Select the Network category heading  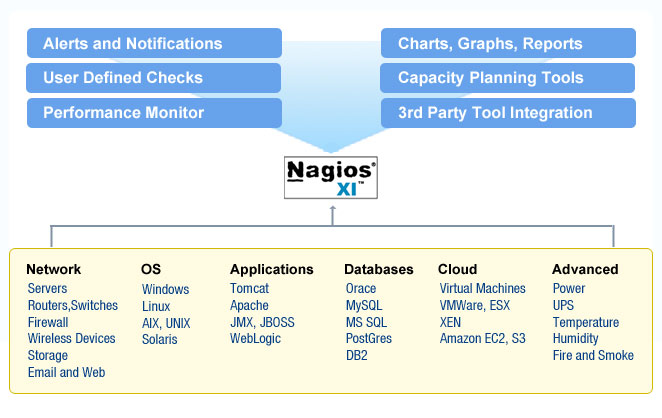pos(53,269)
